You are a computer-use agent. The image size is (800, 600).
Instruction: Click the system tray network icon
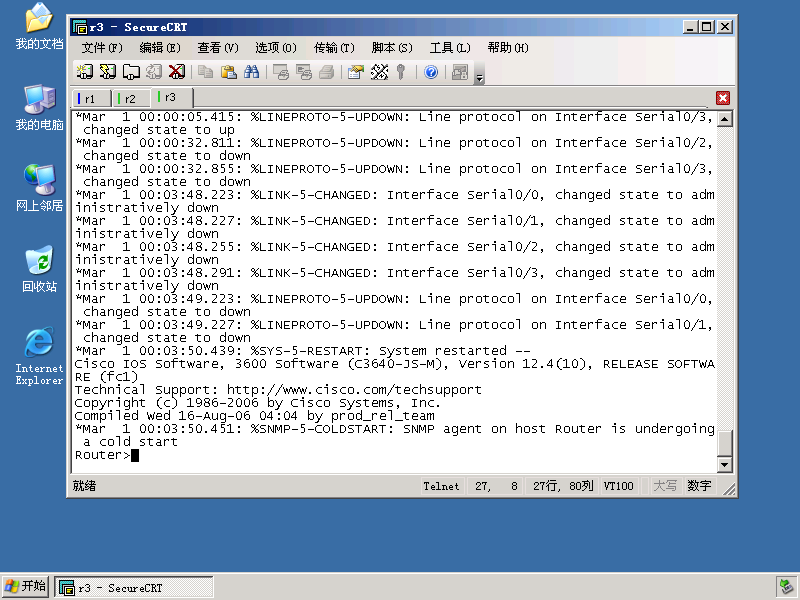click(x=786, y=588)
